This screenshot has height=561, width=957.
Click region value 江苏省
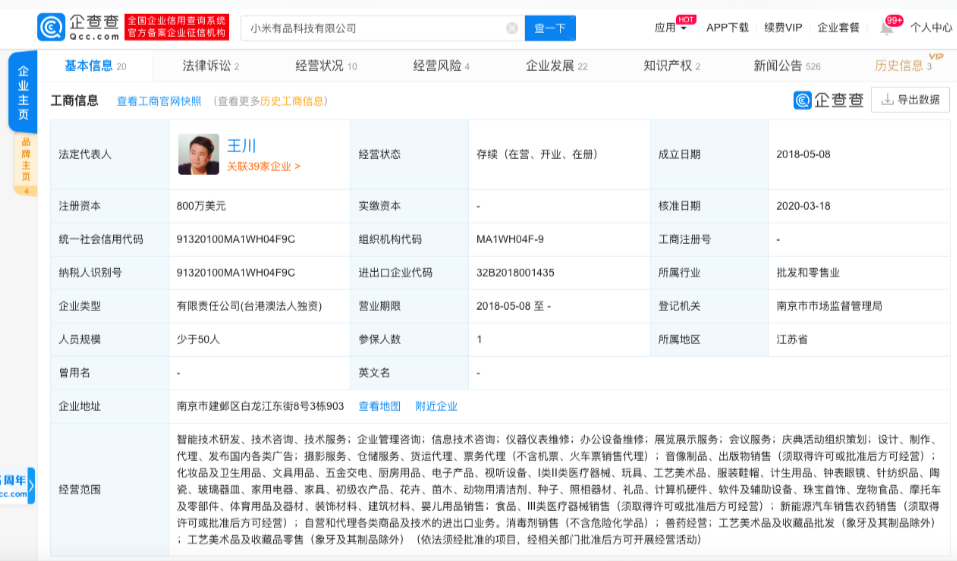point(792,339)
